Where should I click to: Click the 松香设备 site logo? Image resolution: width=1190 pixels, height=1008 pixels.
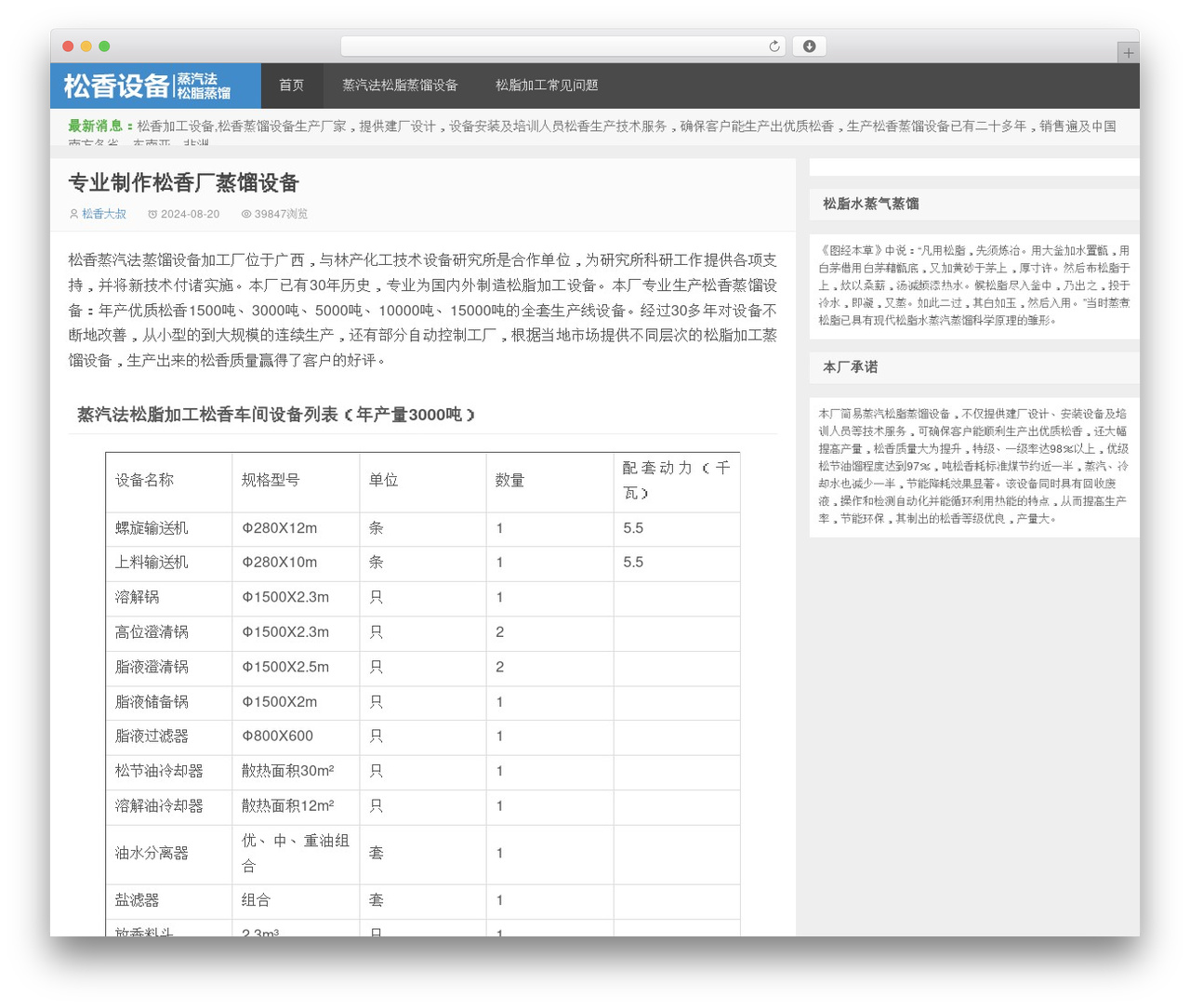point(155,86)
